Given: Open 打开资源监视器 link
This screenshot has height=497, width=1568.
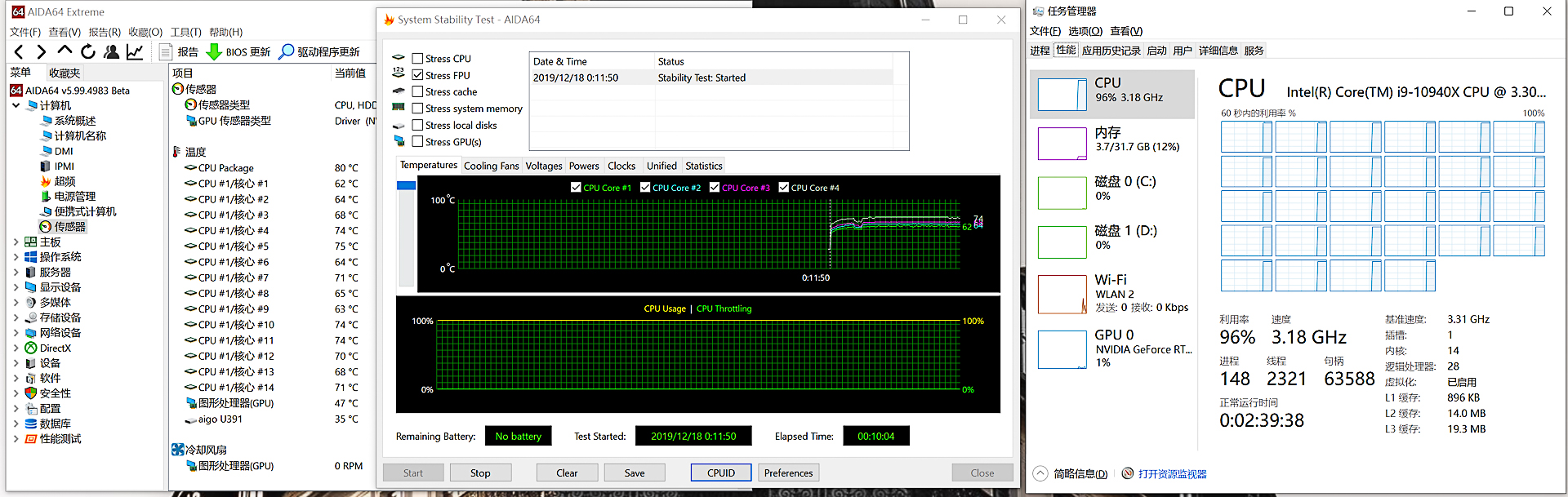Looking at the screenshot, I should click(1172, 474).
